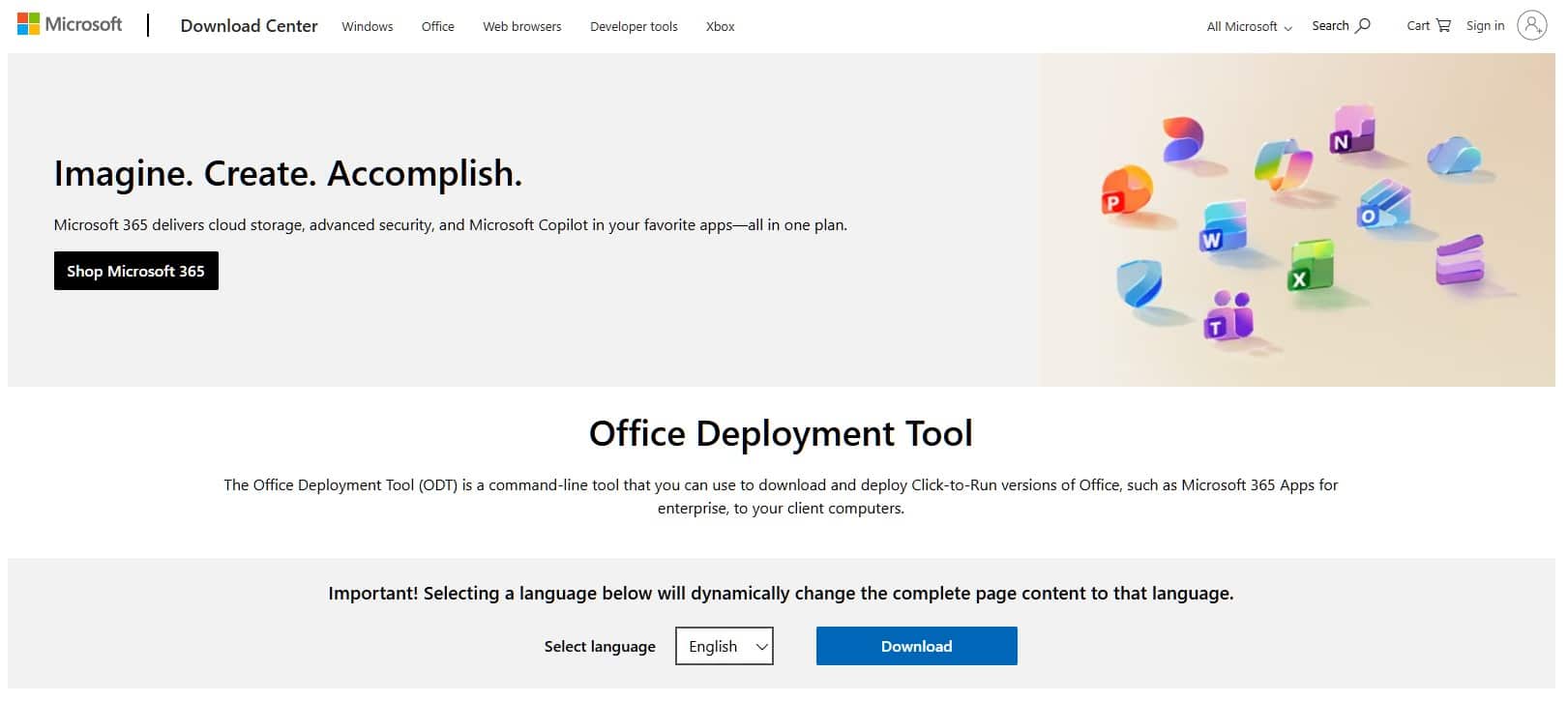Open the search magnifier icon
The image size is (1568, 702).
[x=1363, y=26]
